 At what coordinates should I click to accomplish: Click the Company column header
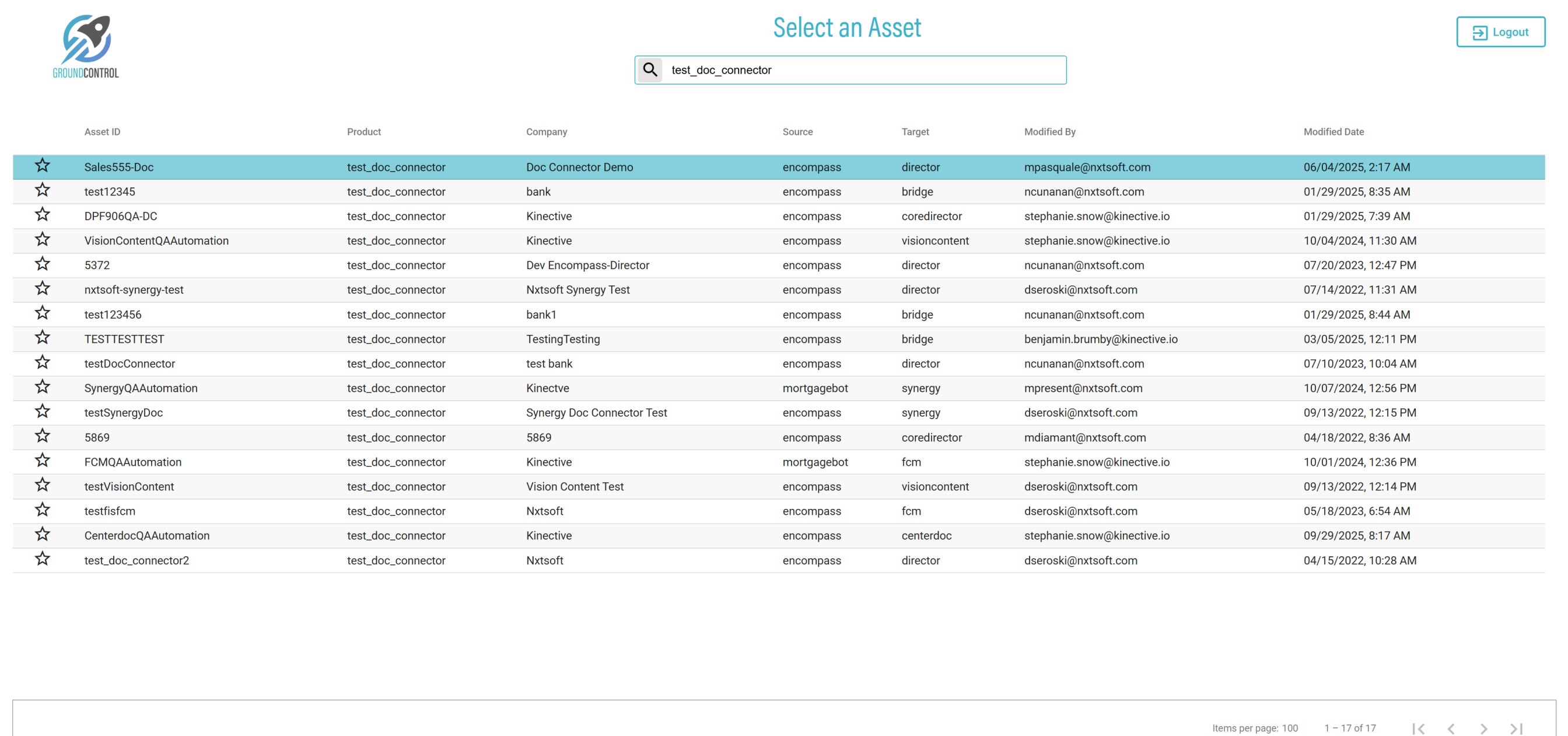(x=546, y=131)
